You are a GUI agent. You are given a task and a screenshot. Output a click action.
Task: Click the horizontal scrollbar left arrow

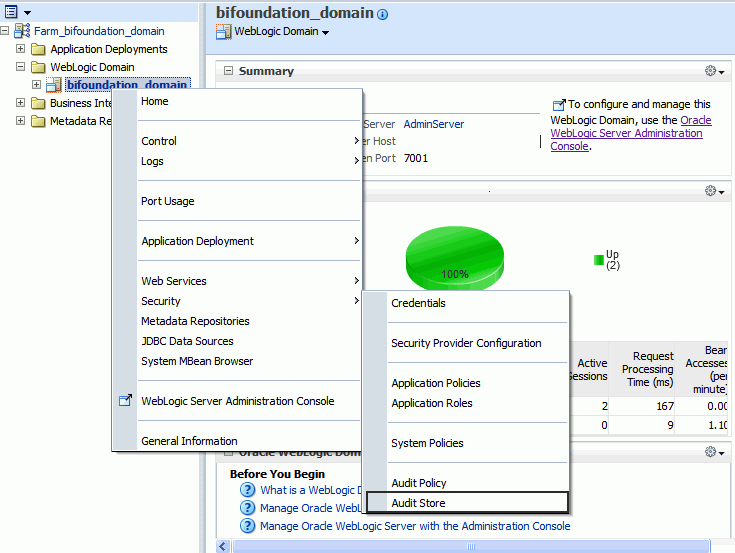tap(223, 546)
